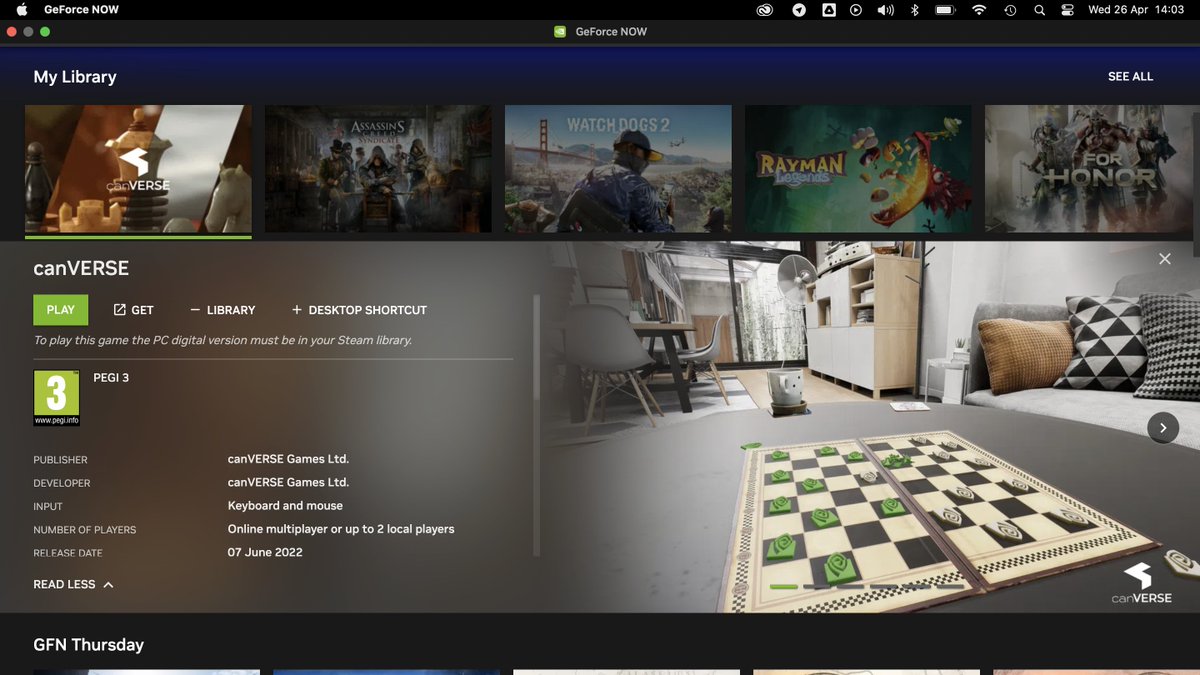
Task: Click the date and time display
Action: (x=1136, y=10)
